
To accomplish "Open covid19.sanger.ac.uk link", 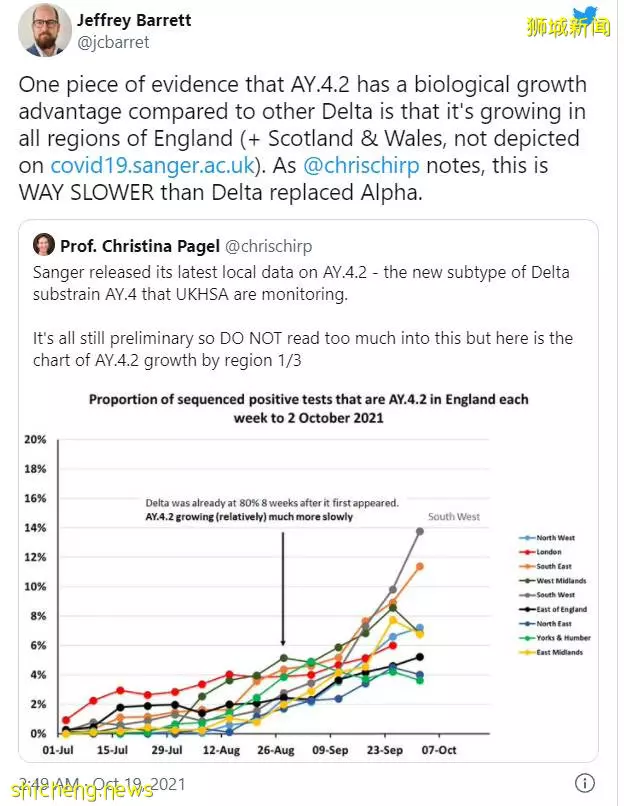I will point(153,166).
